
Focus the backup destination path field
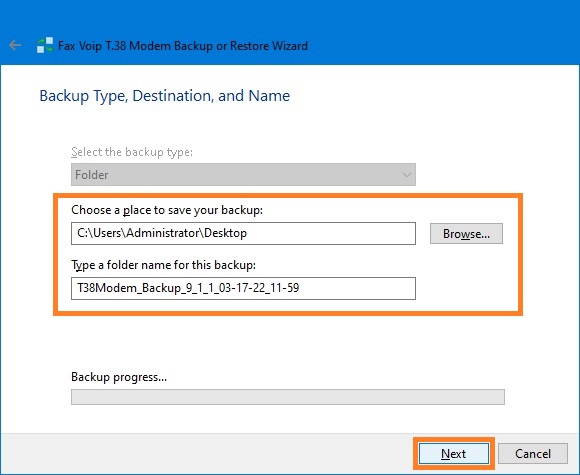click(243, 233)
